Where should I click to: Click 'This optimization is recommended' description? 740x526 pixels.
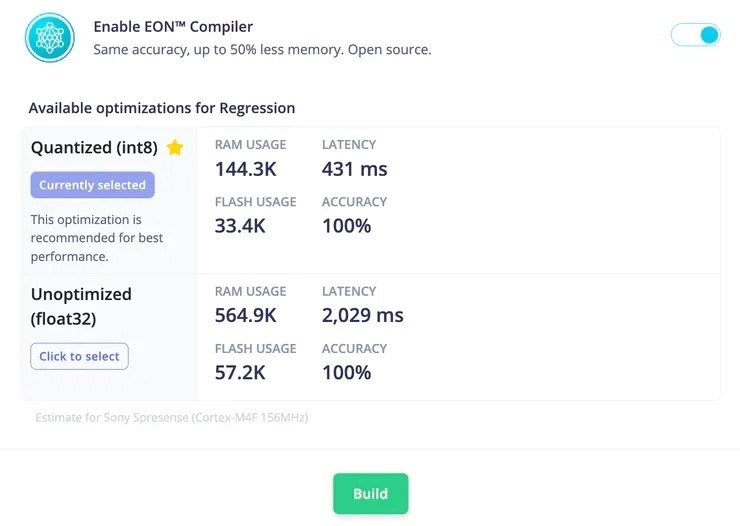pyautogui.click(x=97, y=238)
